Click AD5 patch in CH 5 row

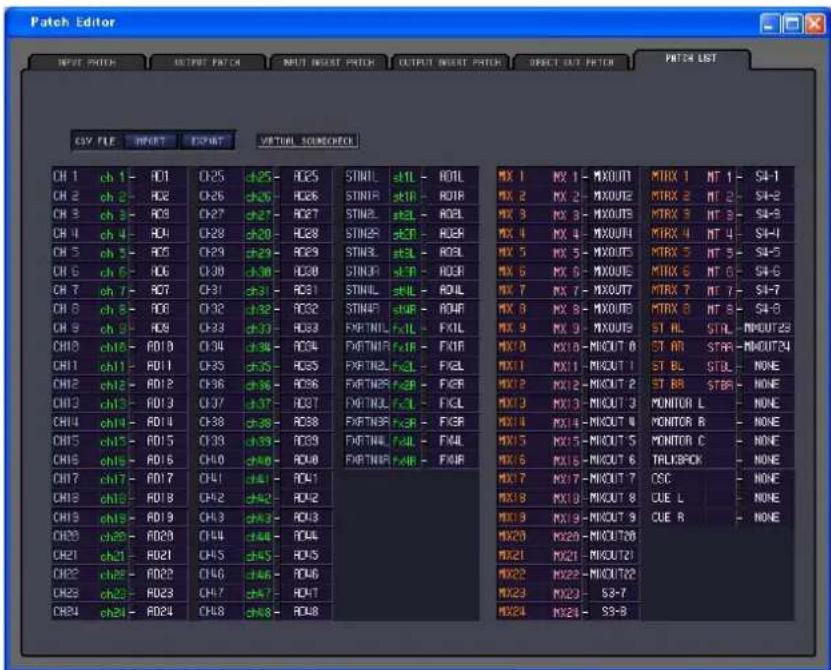pos(160,252)
